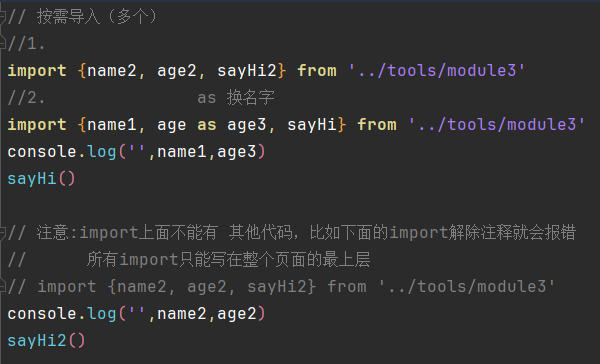Screen dimensions: 600x364
Task: Place cursor on 'age3' in the second import statement
Action: click(x=247, y=125)
